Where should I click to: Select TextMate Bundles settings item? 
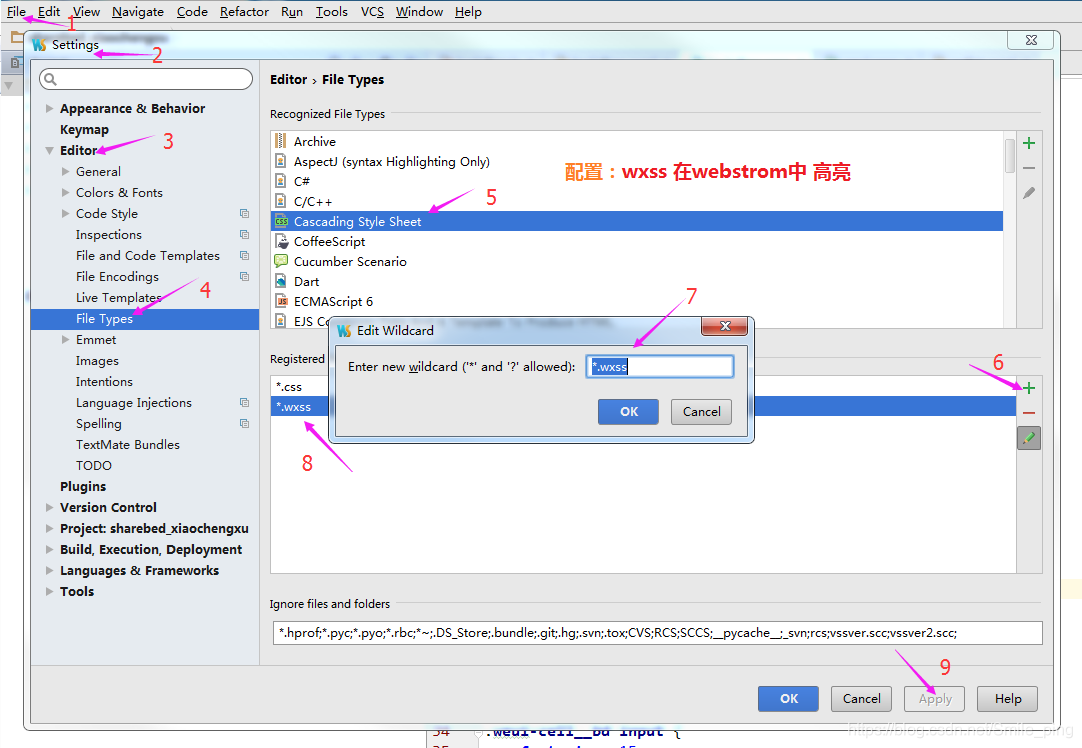tap(128, 444)
